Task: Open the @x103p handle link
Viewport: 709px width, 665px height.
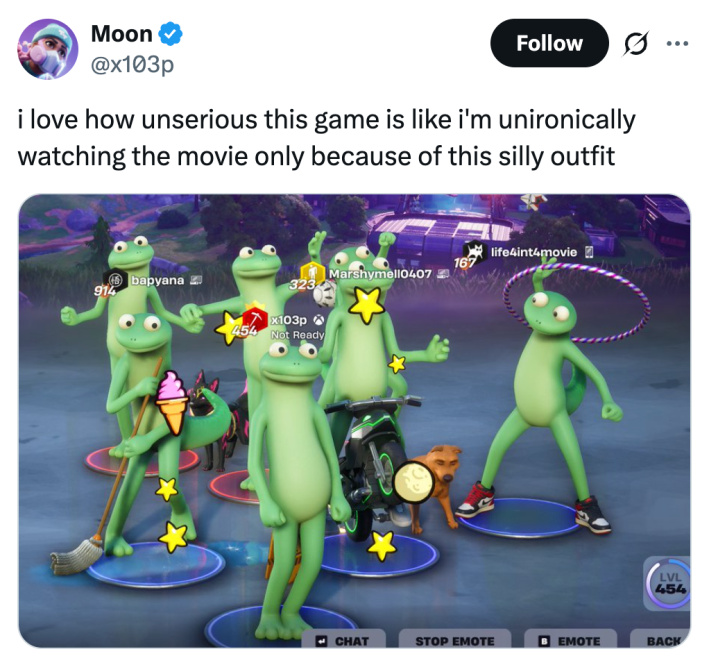Action: coord(132,65)
